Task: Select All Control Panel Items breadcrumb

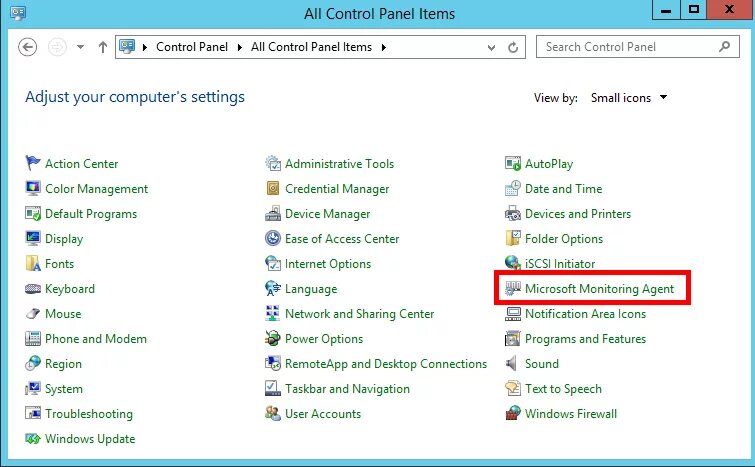Action: [x=312, y=47]
